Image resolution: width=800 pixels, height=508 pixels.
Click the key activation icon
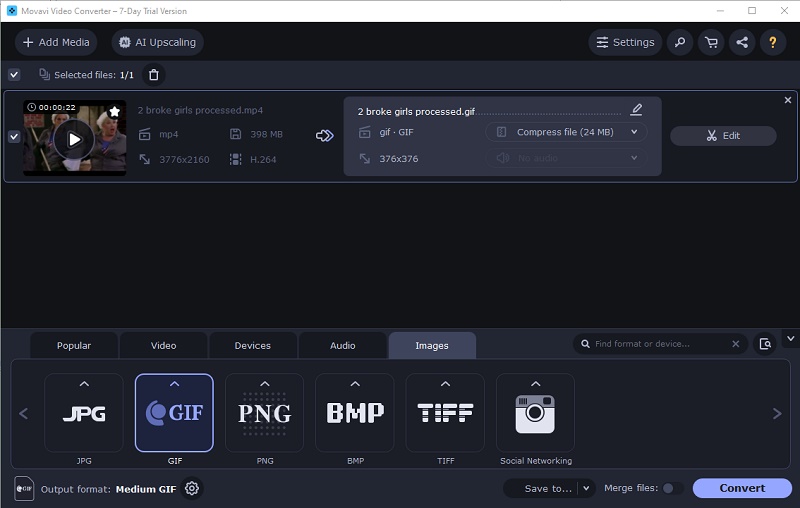680,42
